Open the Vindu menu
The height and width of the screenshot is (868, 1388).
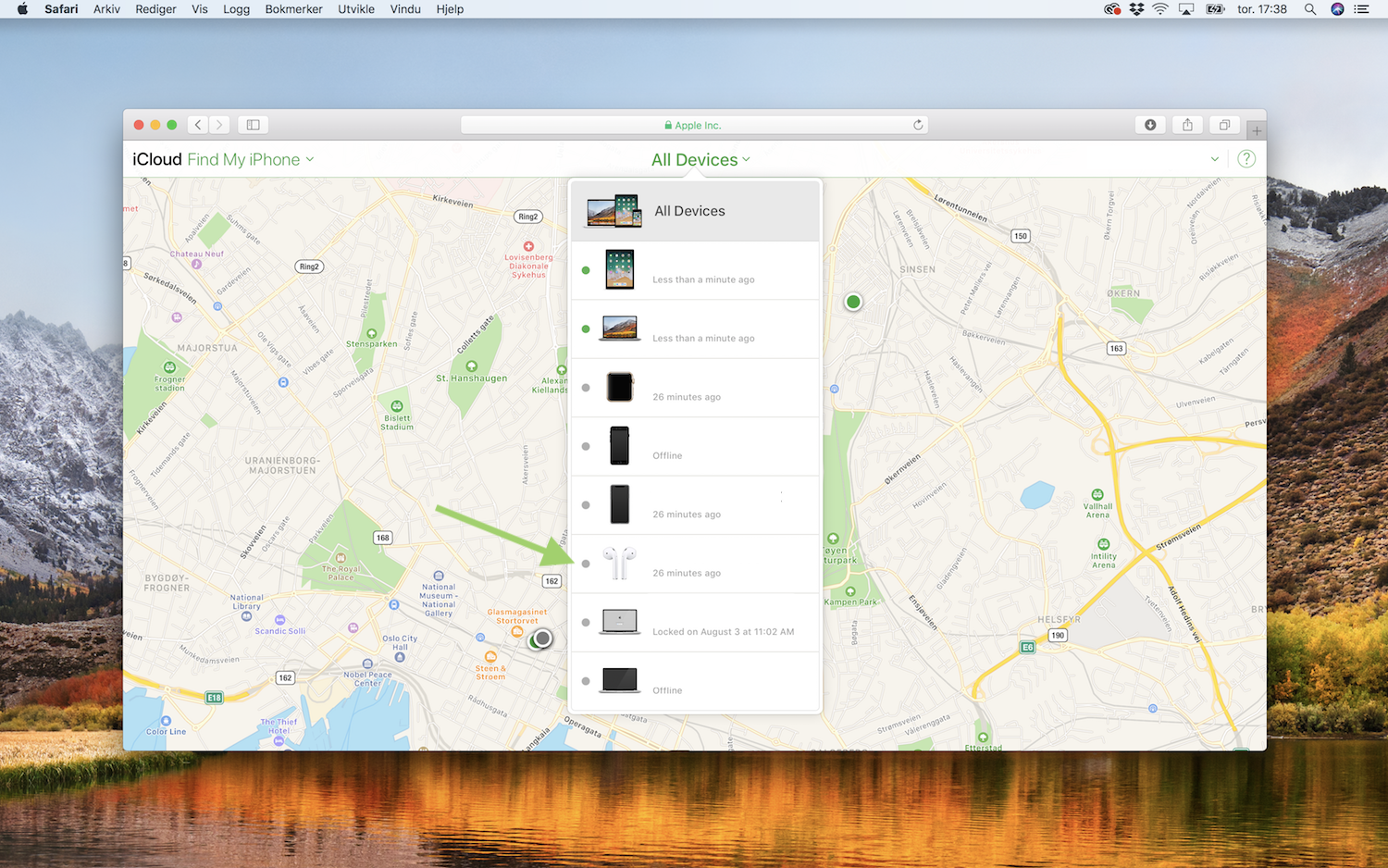pyautogui.click(x=405, y=9)
